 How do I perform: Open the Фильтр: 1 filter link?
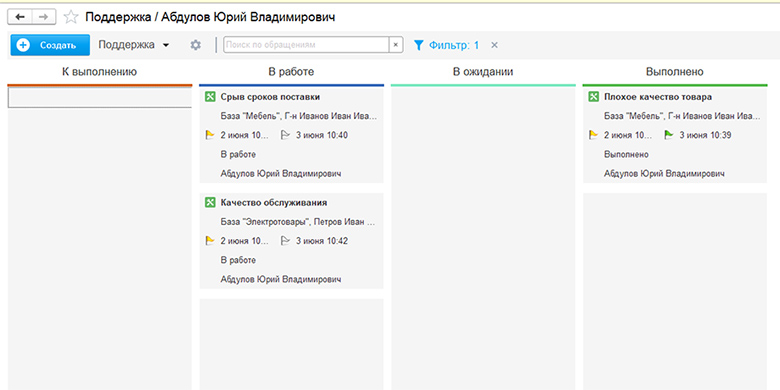tap(454, 45)
